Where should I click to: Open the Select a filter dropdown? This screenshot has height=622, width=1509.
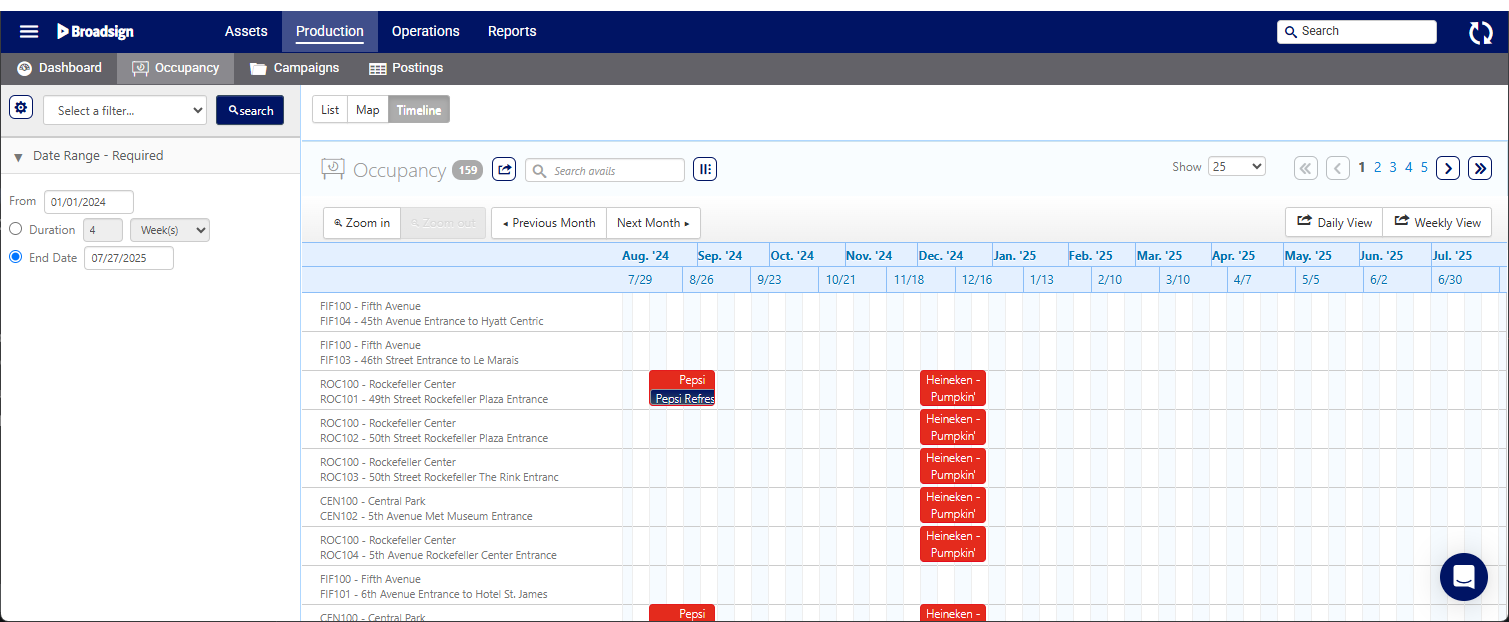(125, 110)
